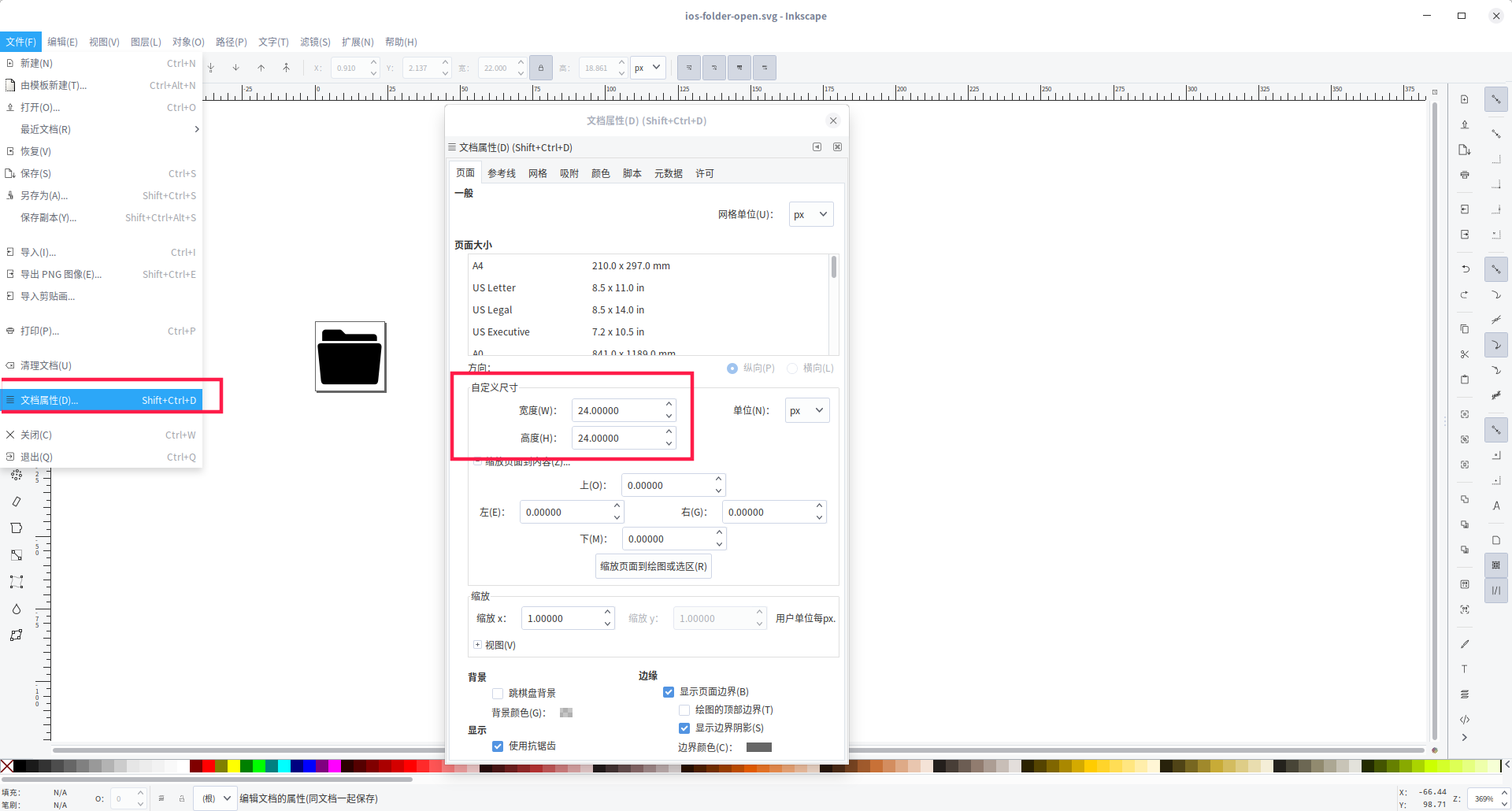This screenshot has width=1512, height=811.
Task: Pick the pure red palette swatch
Action: 209,766
